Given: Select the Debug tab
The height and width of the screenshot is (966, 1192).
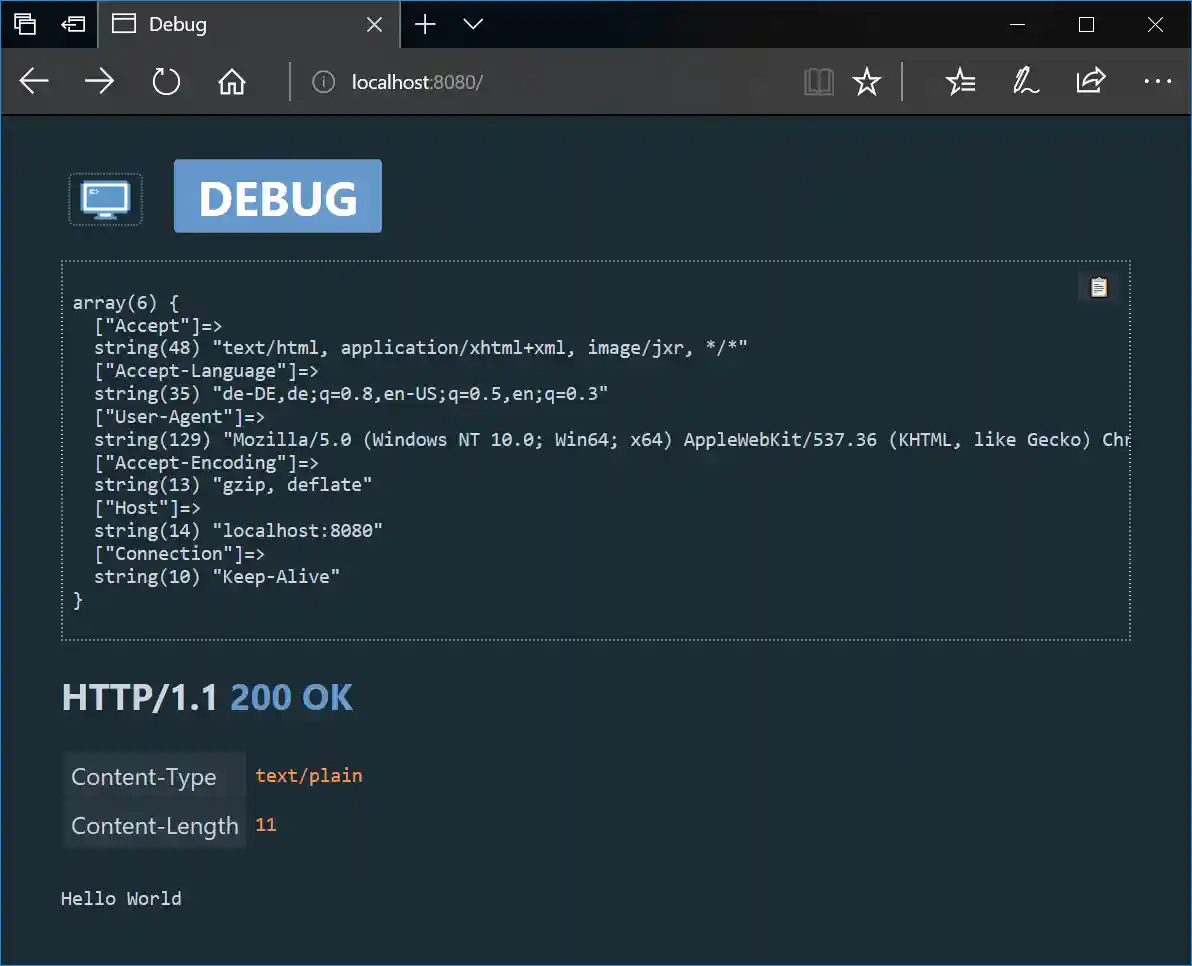Looking at the screenshot, I should (249, 24).
